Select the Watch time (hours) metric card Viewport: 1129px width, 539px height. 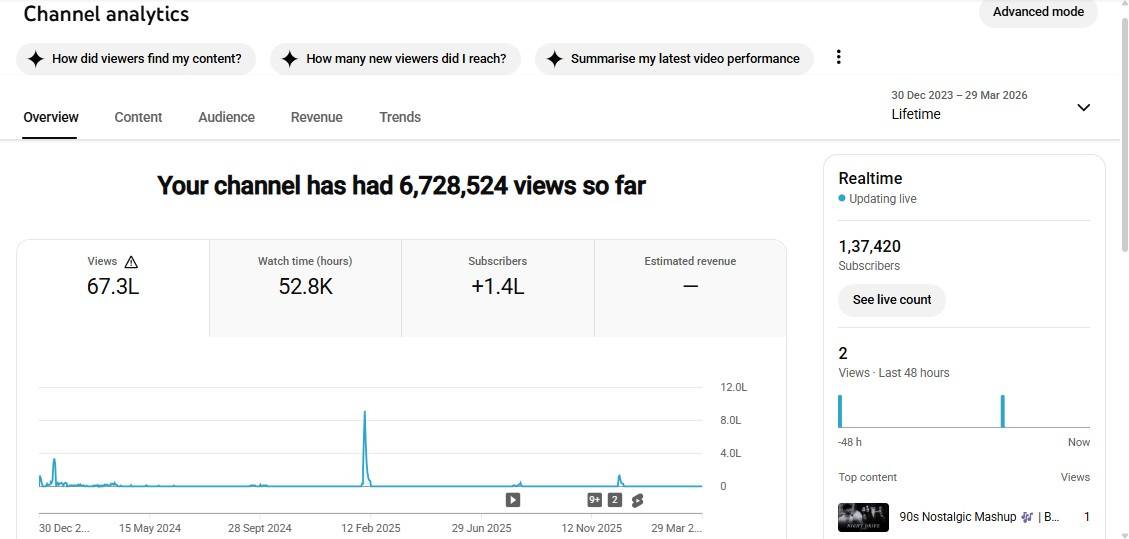pos(305,276)
